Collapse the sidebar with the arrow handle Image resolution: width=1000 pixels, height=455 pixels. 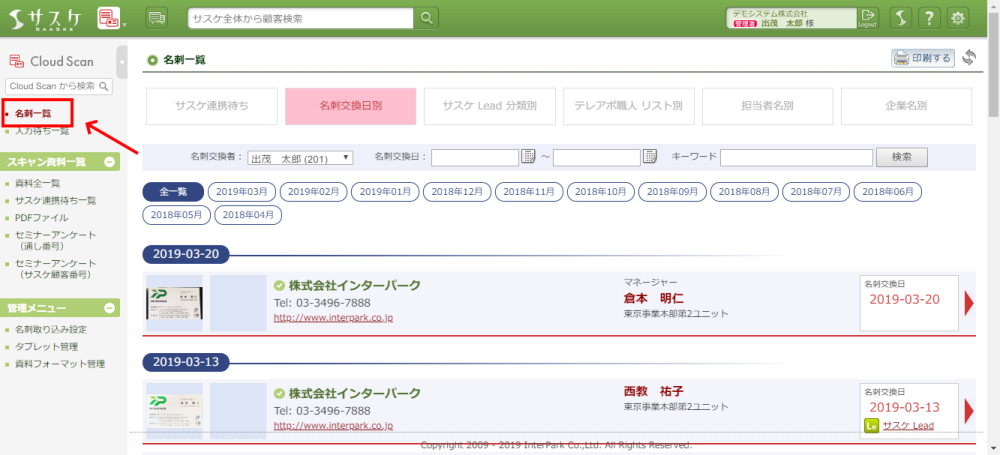122,62
